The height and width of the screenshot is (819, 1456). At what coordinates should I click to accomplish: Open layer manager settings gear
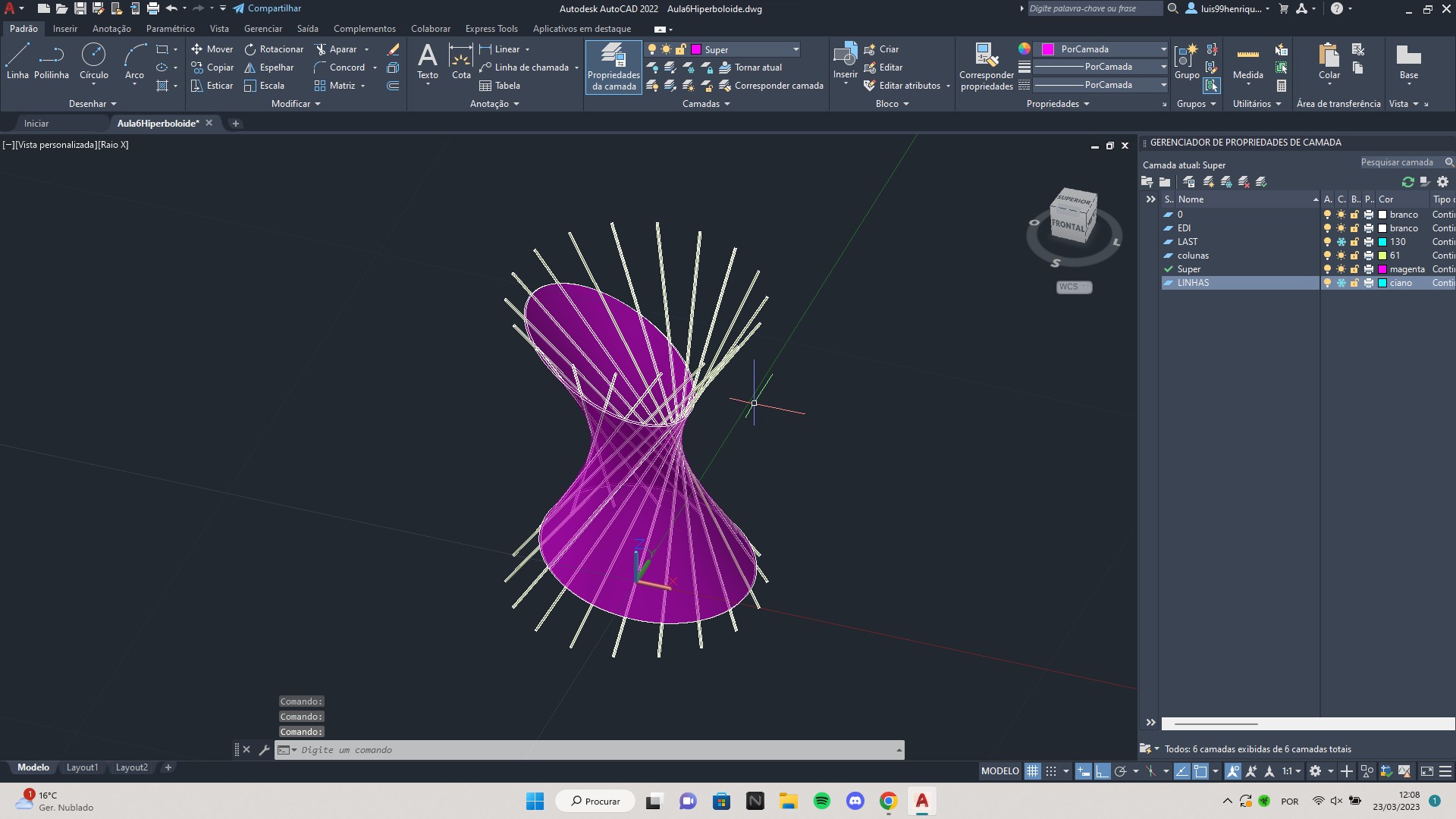click(1442, 182)
